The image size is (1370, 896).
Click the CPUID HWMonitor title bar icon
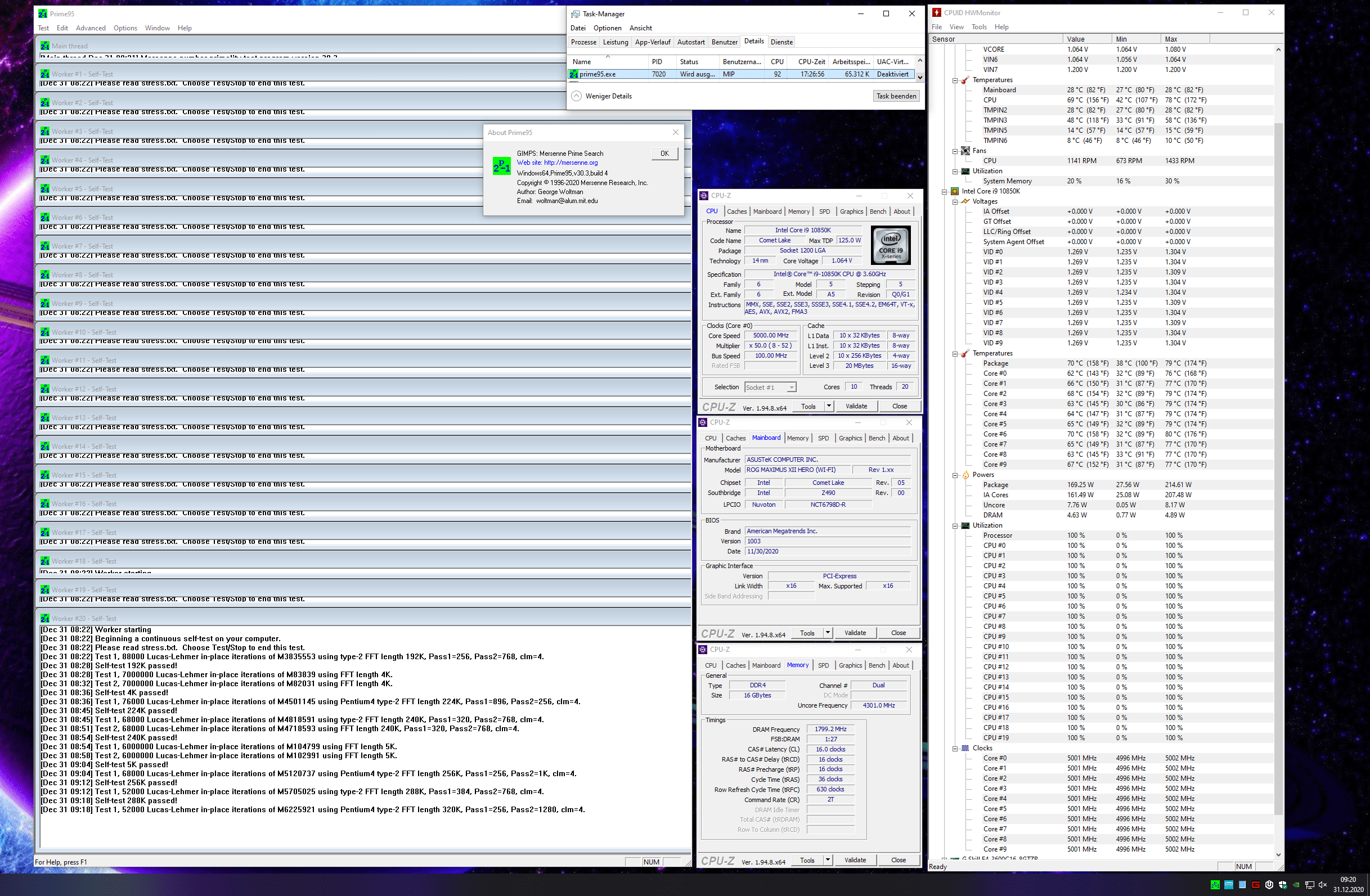click(937, 13)
